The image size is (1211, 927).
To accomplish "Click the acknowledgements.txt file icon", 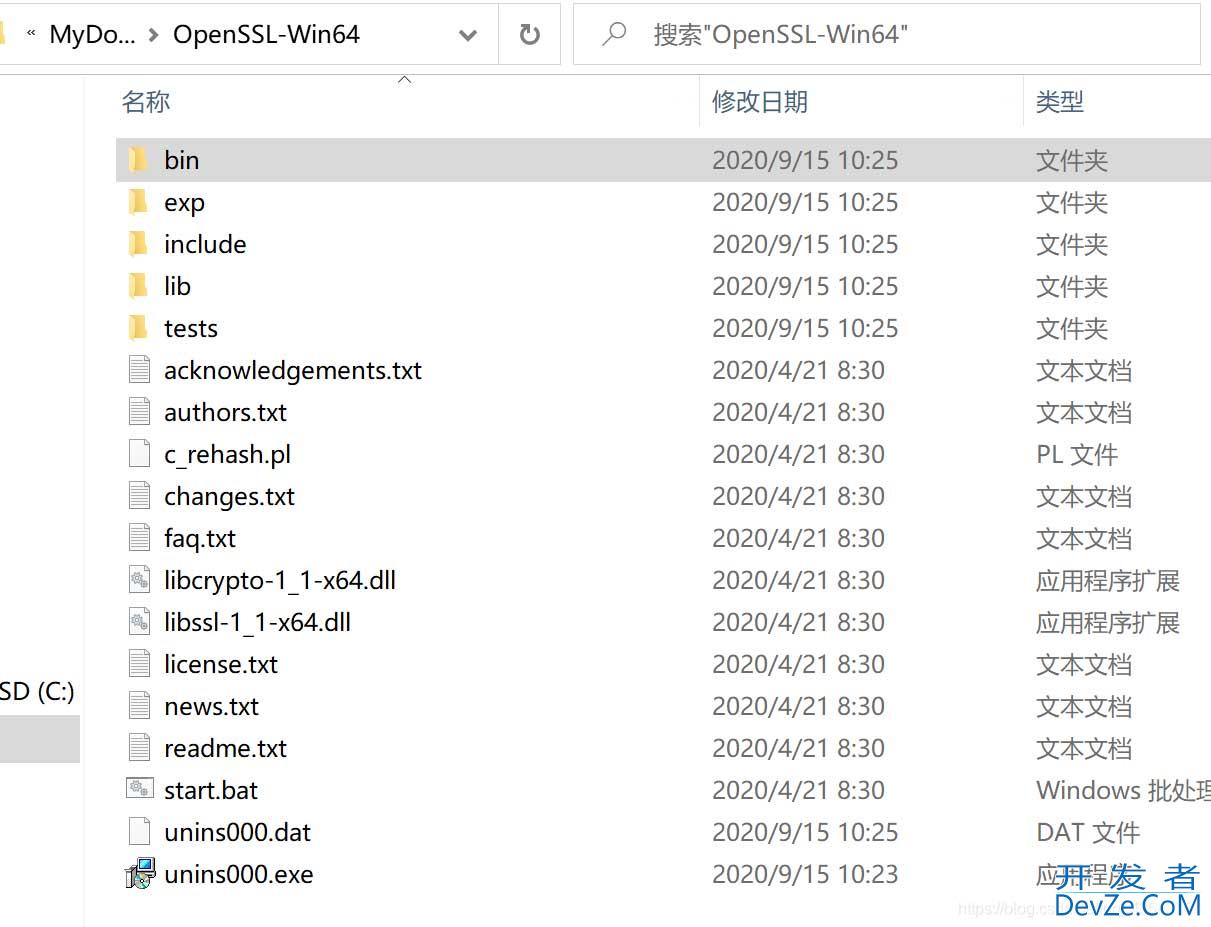I will (140, 370).
